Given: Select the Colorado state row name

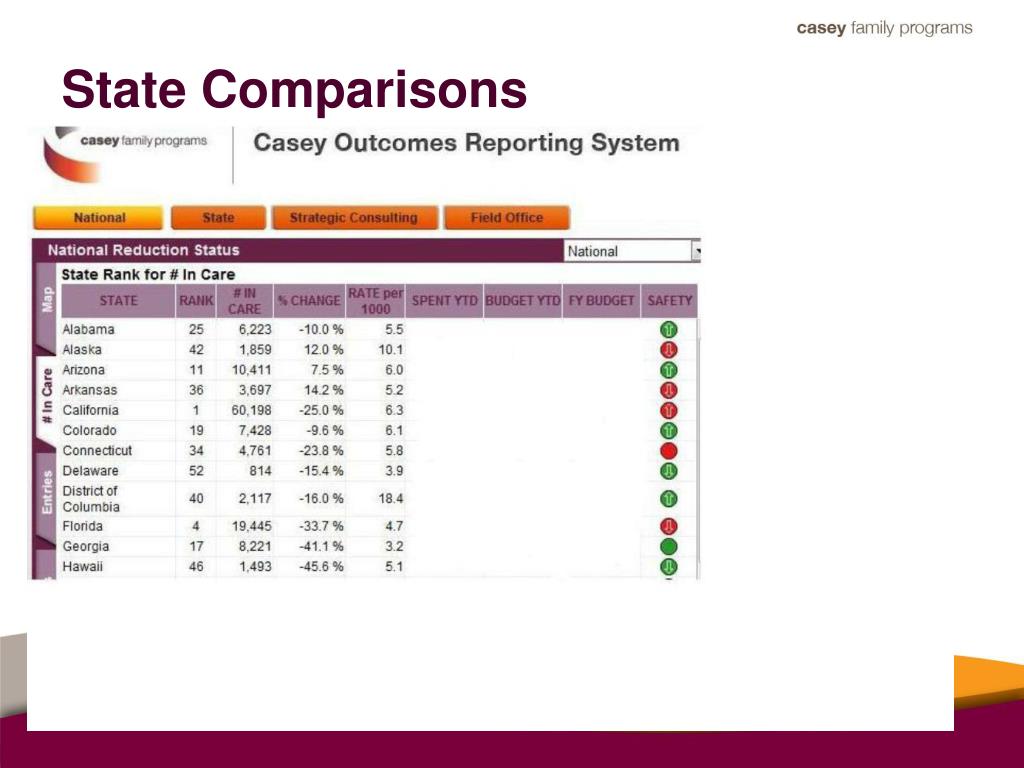Looking at the screenshot, I should click(x=89, y=430).
